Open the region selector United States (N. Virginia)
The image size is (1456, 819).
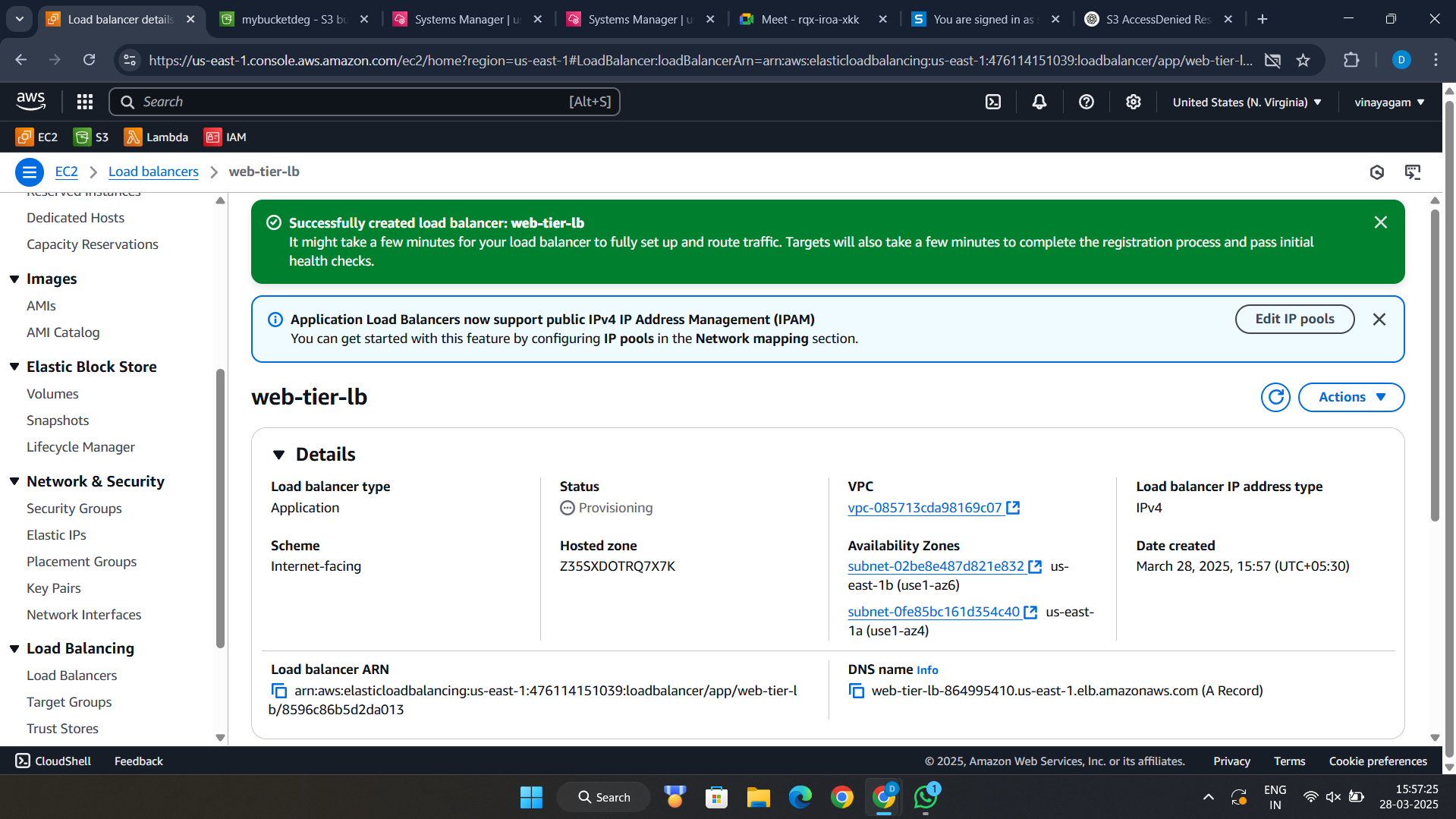[x=1247, y=102]
